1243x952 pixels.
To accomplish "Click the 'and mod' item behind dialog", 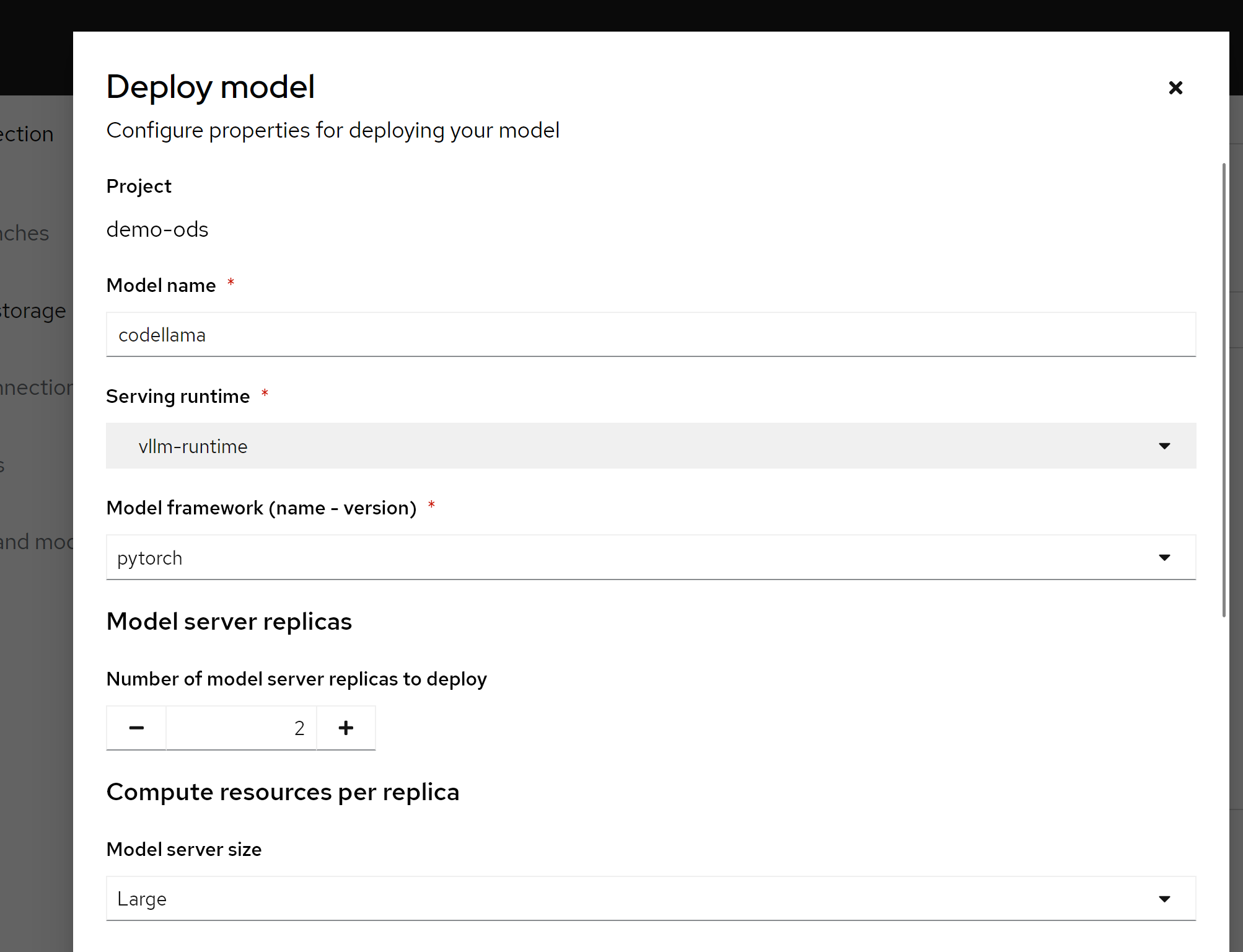I will [36, 542].
